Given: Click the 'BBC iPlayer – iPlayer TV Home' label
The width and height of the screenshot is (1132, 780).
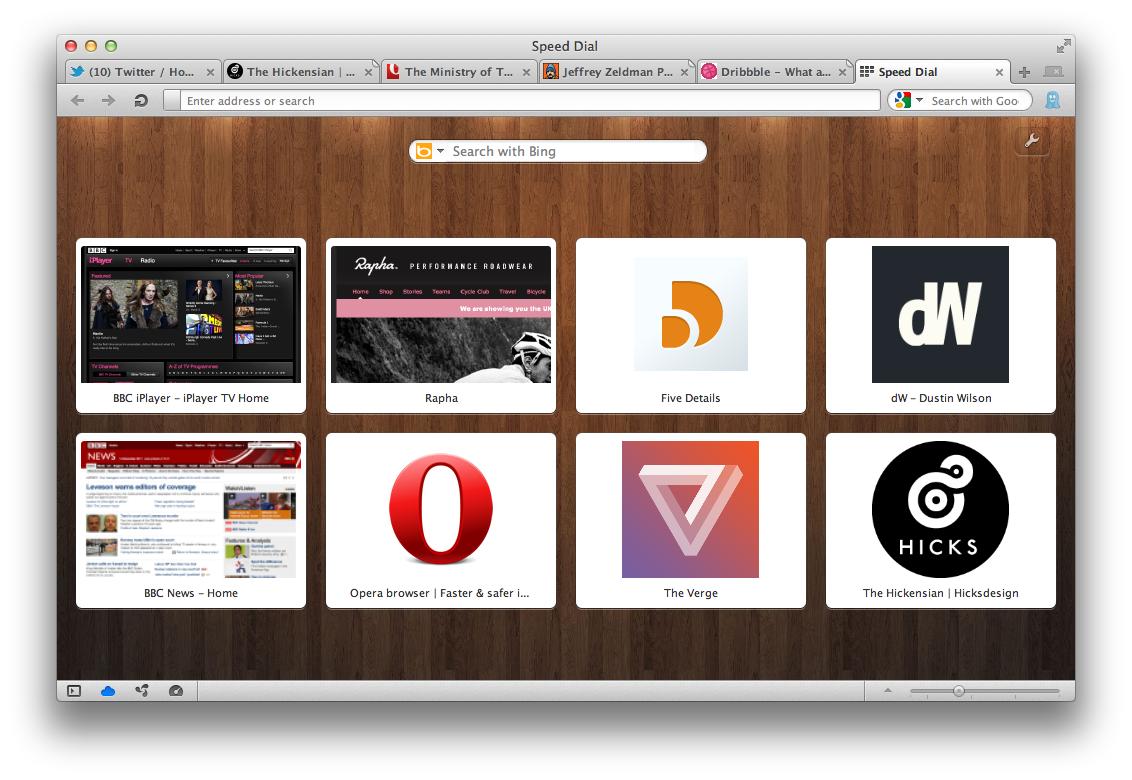Looking at the screenshot, I should 191,398.
